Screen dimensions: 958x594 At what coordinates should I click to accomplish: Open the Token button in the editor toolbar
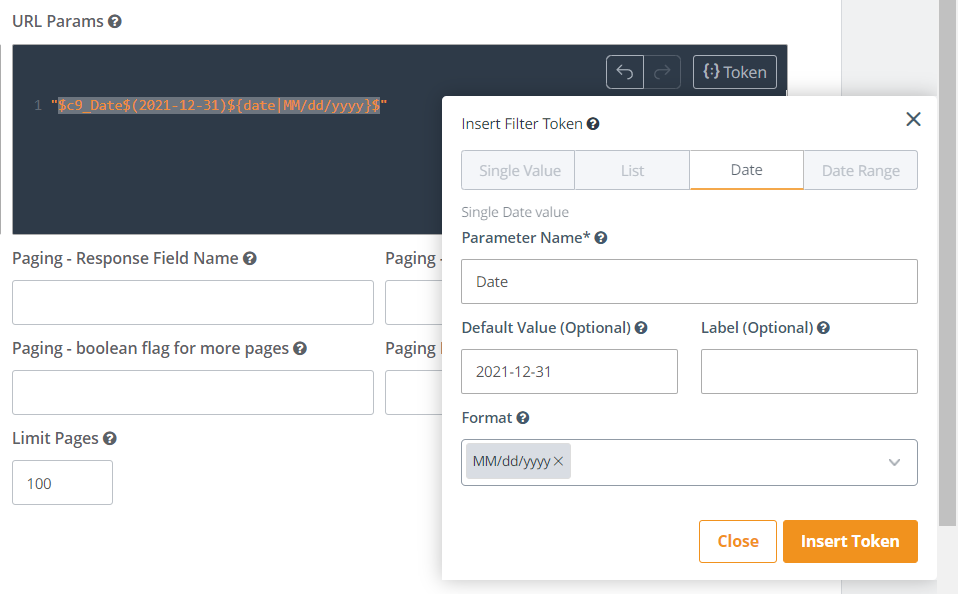734,72
